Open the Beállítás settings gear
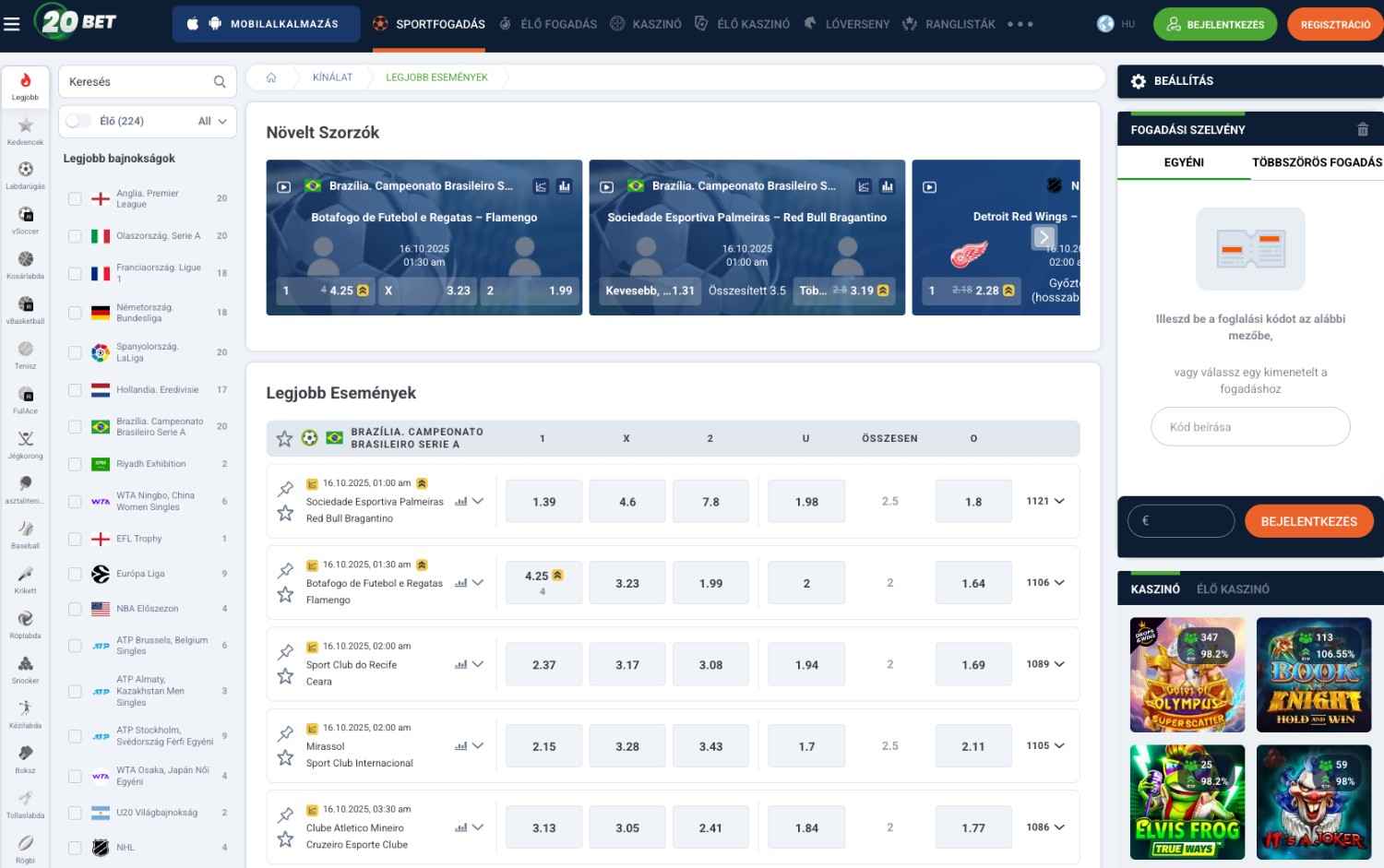This screenshot has width=1384, height=868. tap(1139, 81)
